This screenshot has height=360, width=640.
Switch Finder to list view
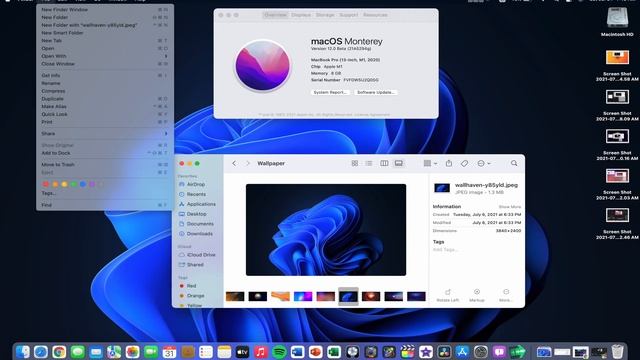(x=369, y=163)
